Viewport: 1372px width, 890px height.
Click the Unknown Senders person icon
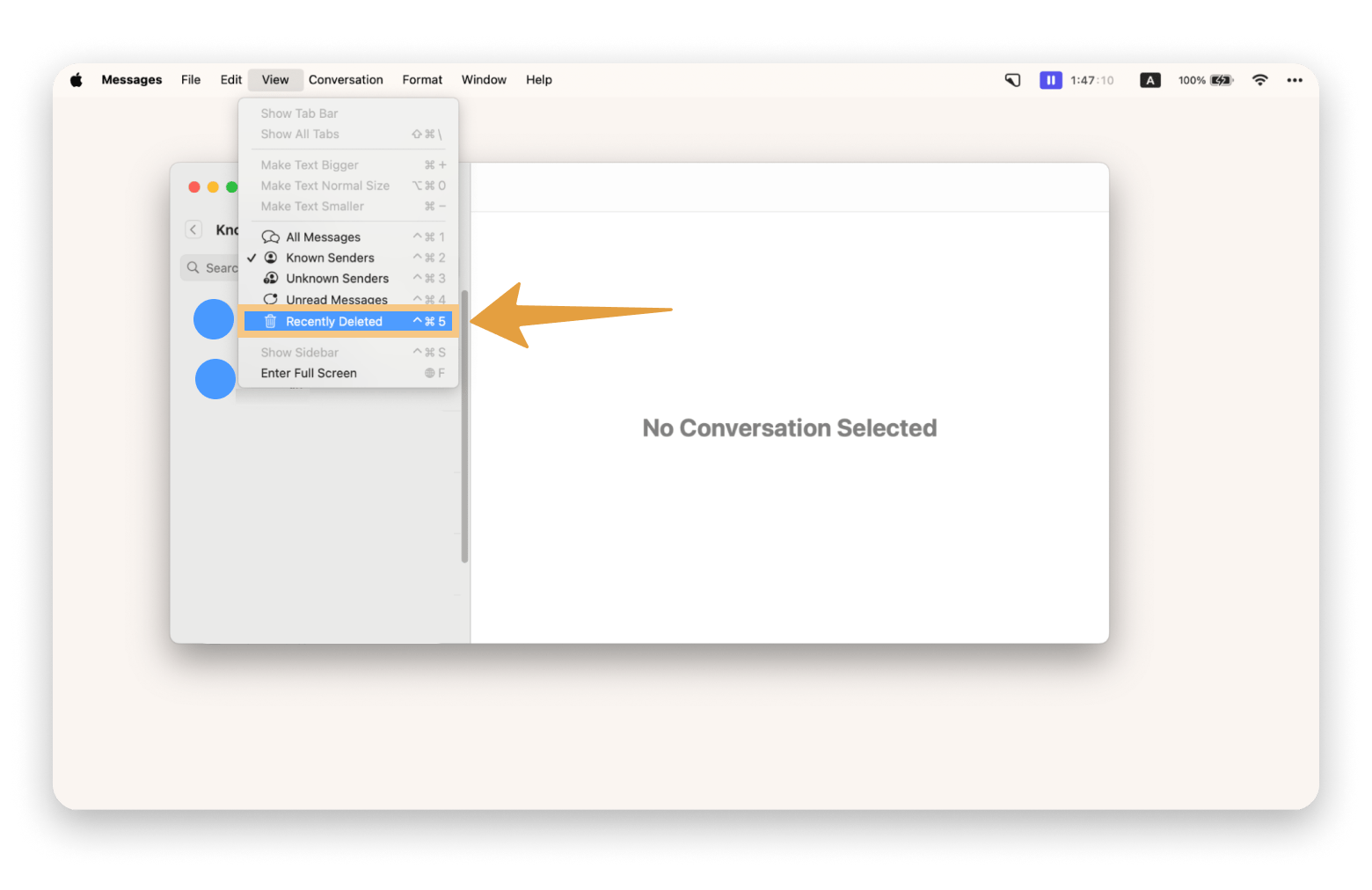pyautogui.click(x=271, y=278)
